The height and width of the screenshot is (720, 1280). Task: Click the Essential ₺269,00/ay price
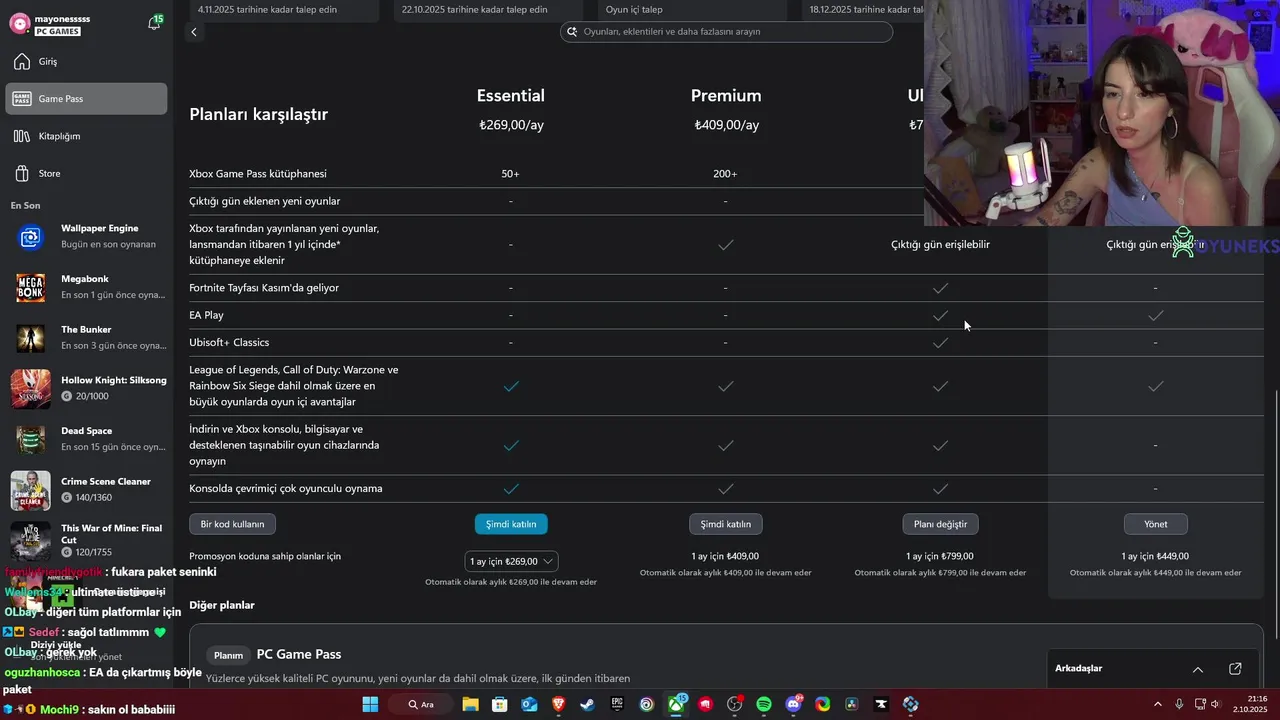pos(511,125)
